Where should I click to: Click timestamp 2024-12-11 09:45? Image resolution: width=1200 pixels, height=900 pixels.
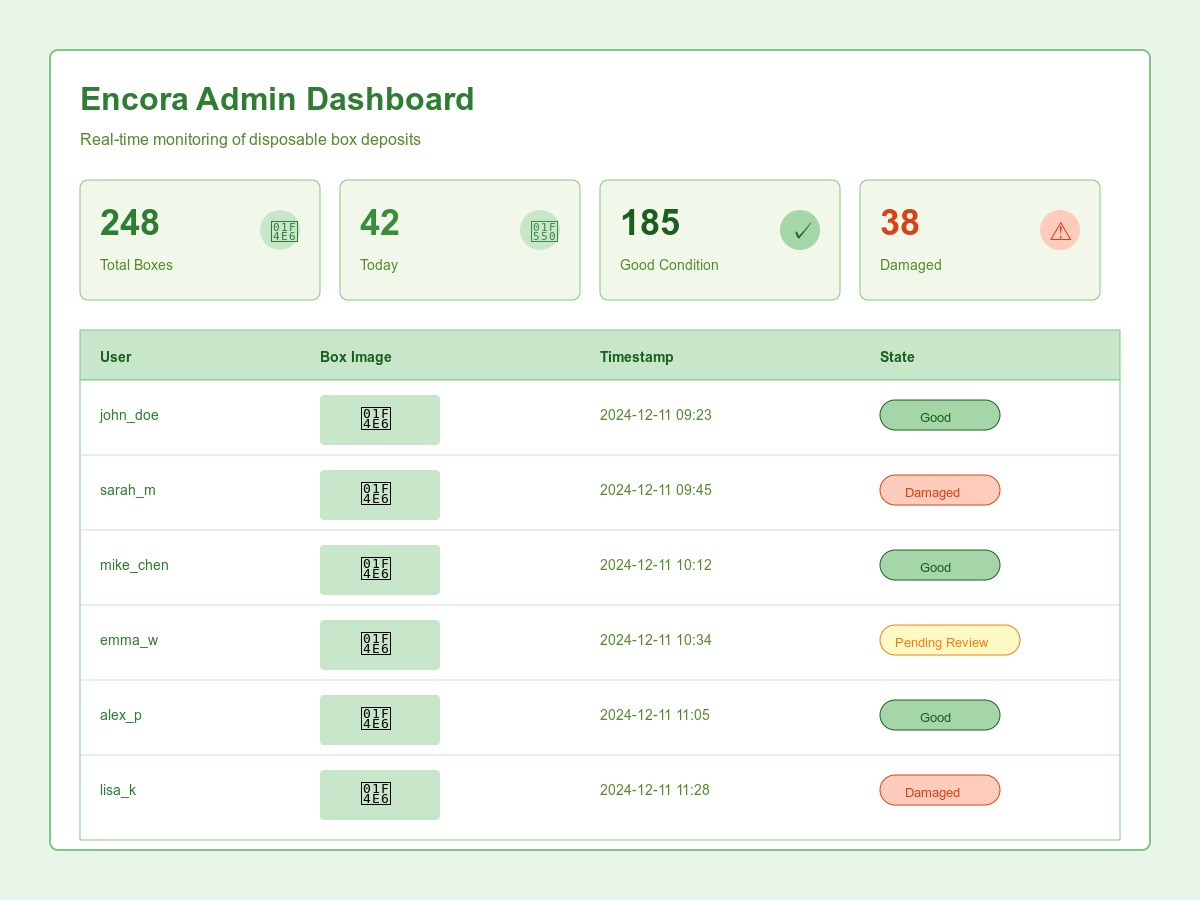pos(656,490)
